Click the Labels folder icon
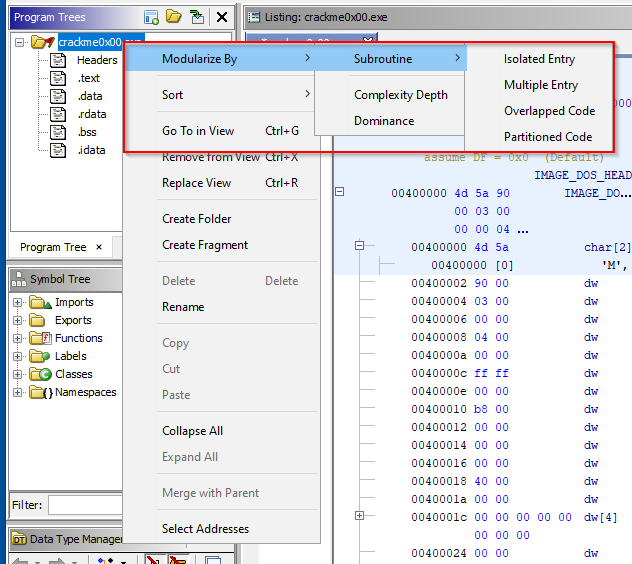This screenshot has height=564, width=632. pyautogui.click(x=40, y=356)
